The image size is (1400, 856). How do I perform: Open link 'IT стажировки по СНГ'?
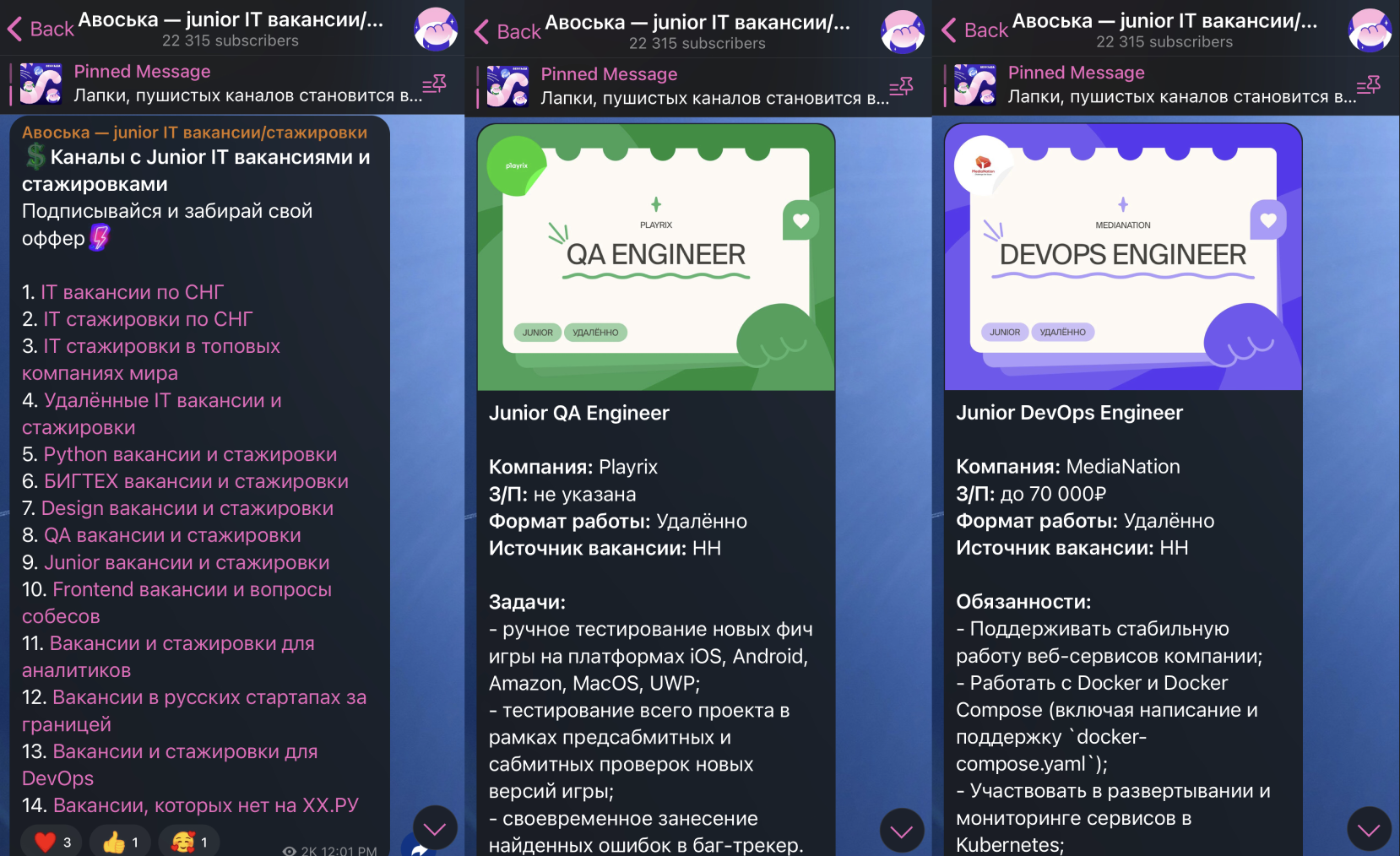pos(148,319)
